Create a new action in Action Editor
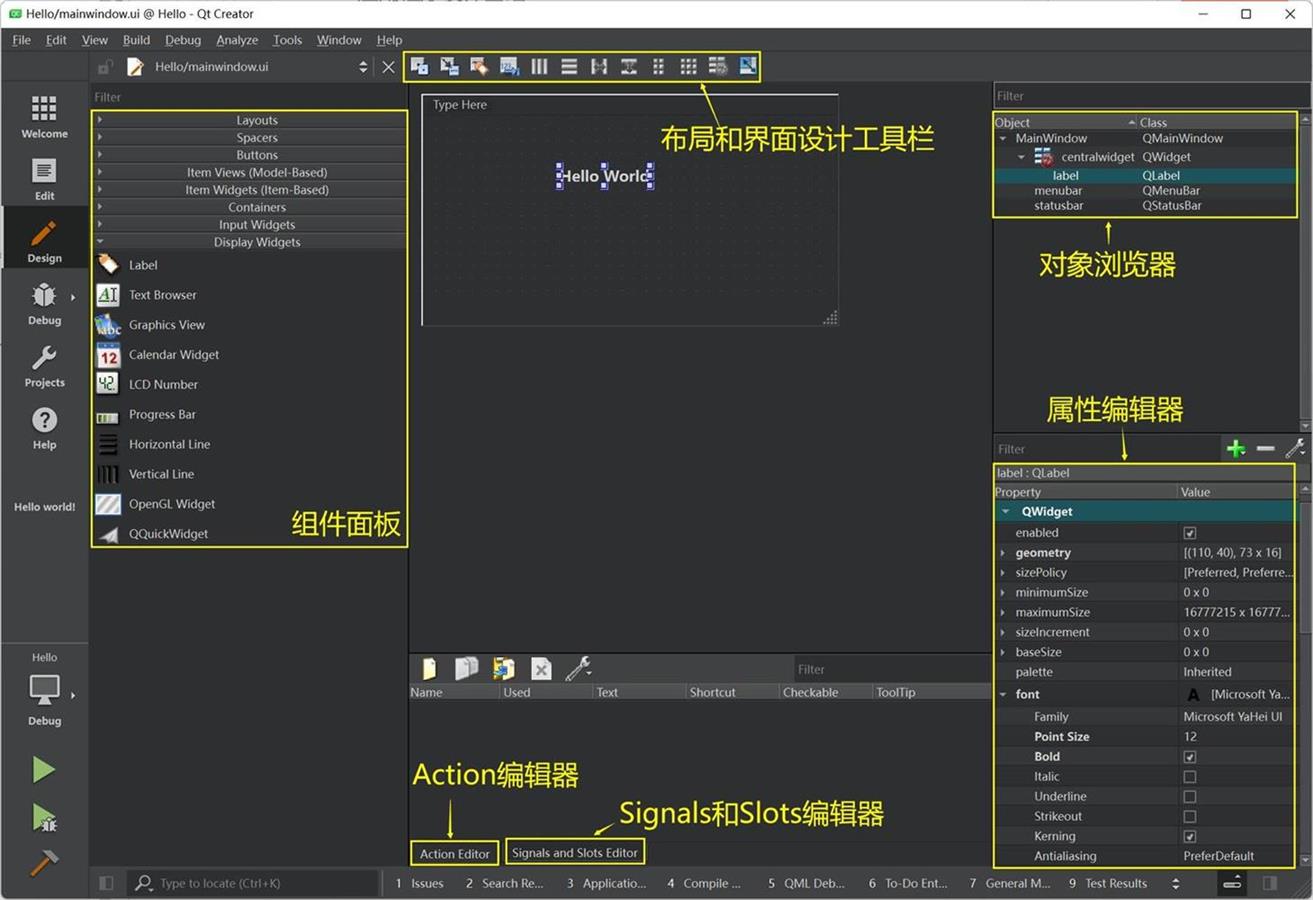The width and height of the screenshot is (1313, 900). point(429,668)
